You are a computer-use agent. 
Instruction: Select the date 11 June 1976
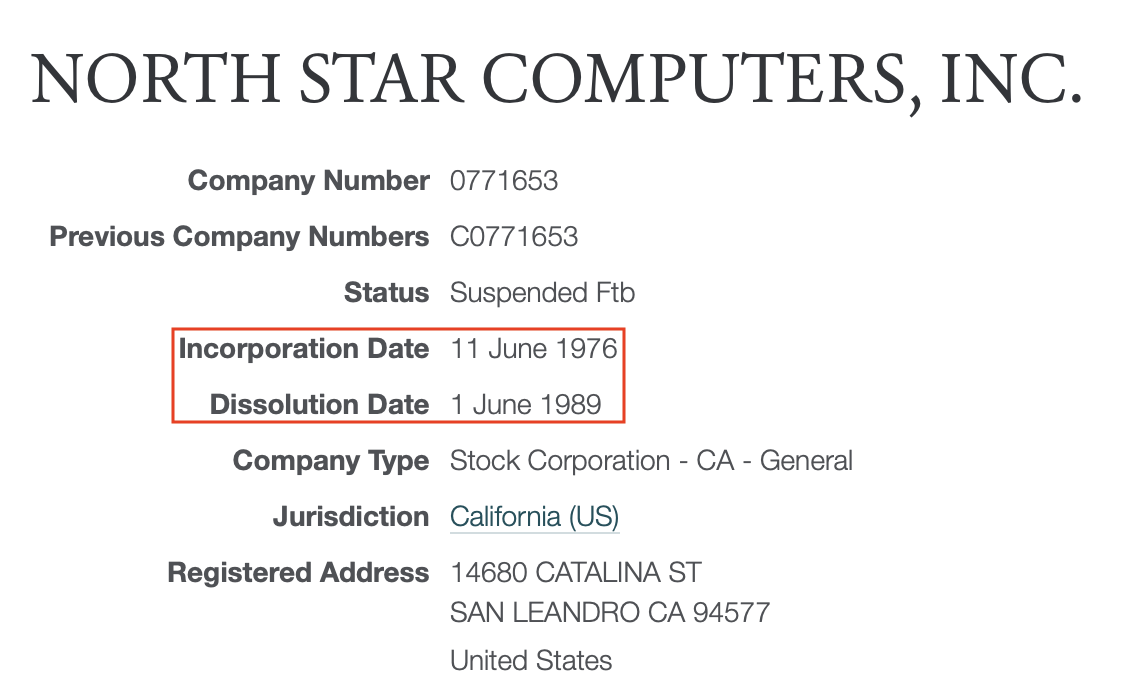tap(534, 349)
